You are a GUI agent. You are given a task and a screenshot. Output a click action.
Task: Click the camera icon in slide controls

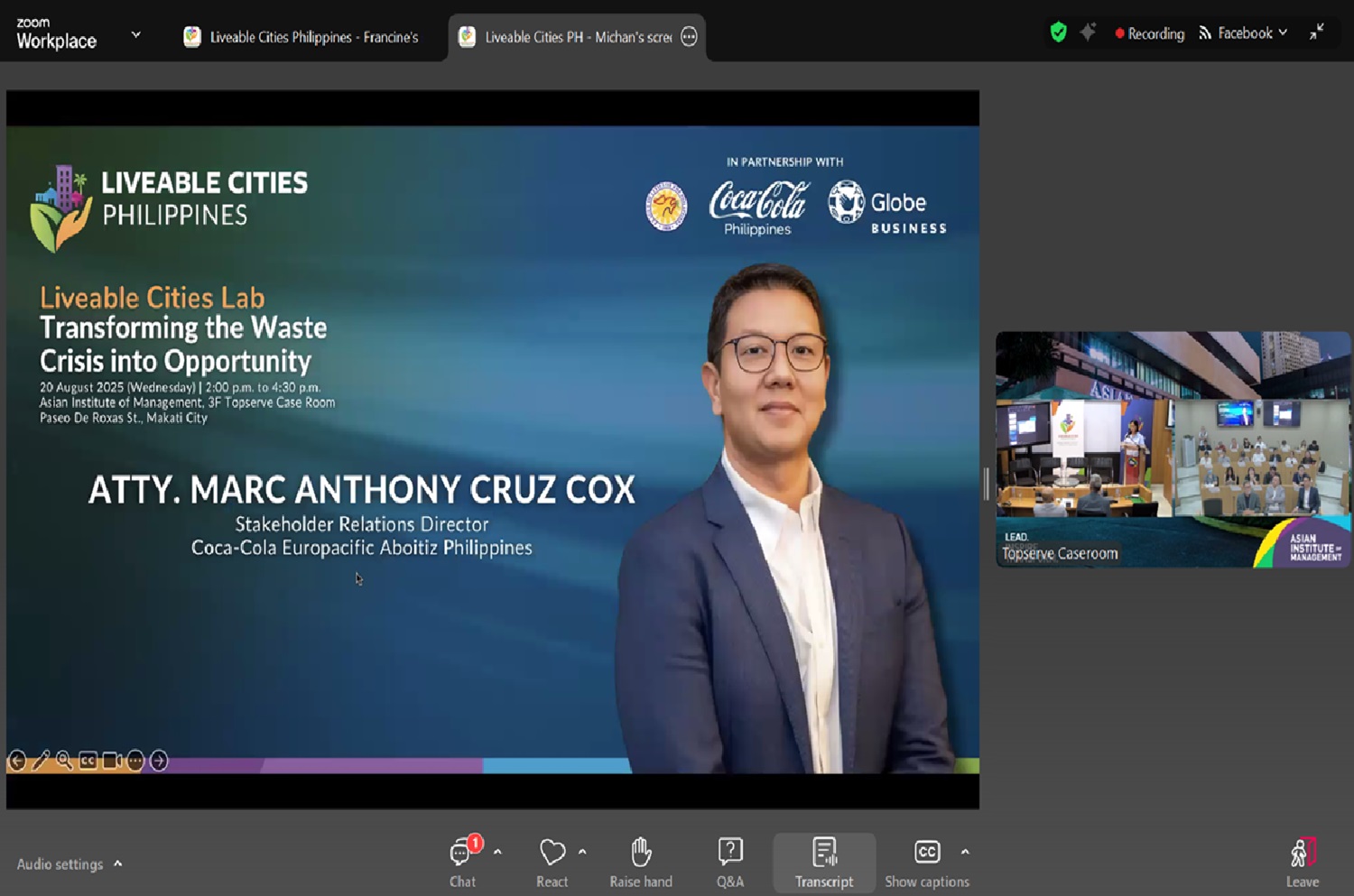pyautogui.click(x=112, y=761)
